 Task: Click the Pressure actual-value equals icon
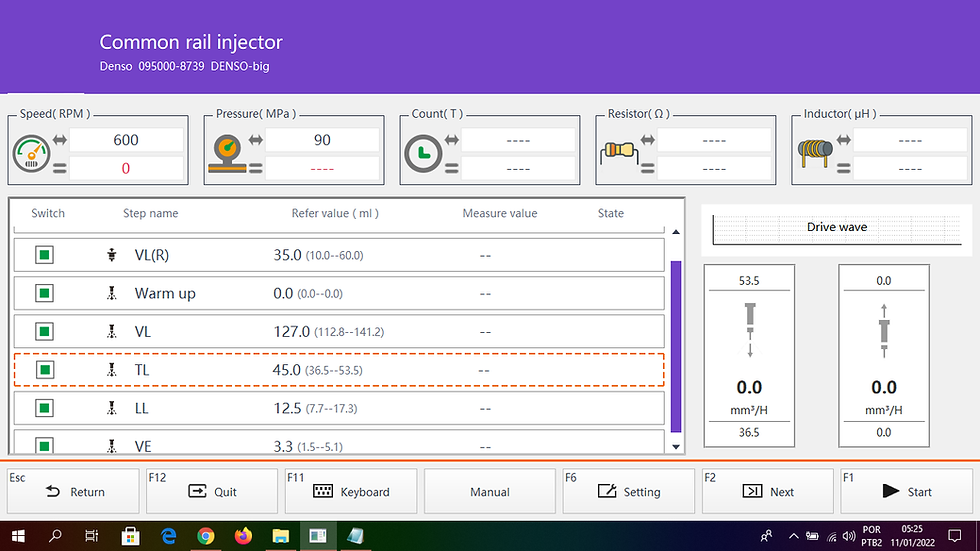[256, 168]
